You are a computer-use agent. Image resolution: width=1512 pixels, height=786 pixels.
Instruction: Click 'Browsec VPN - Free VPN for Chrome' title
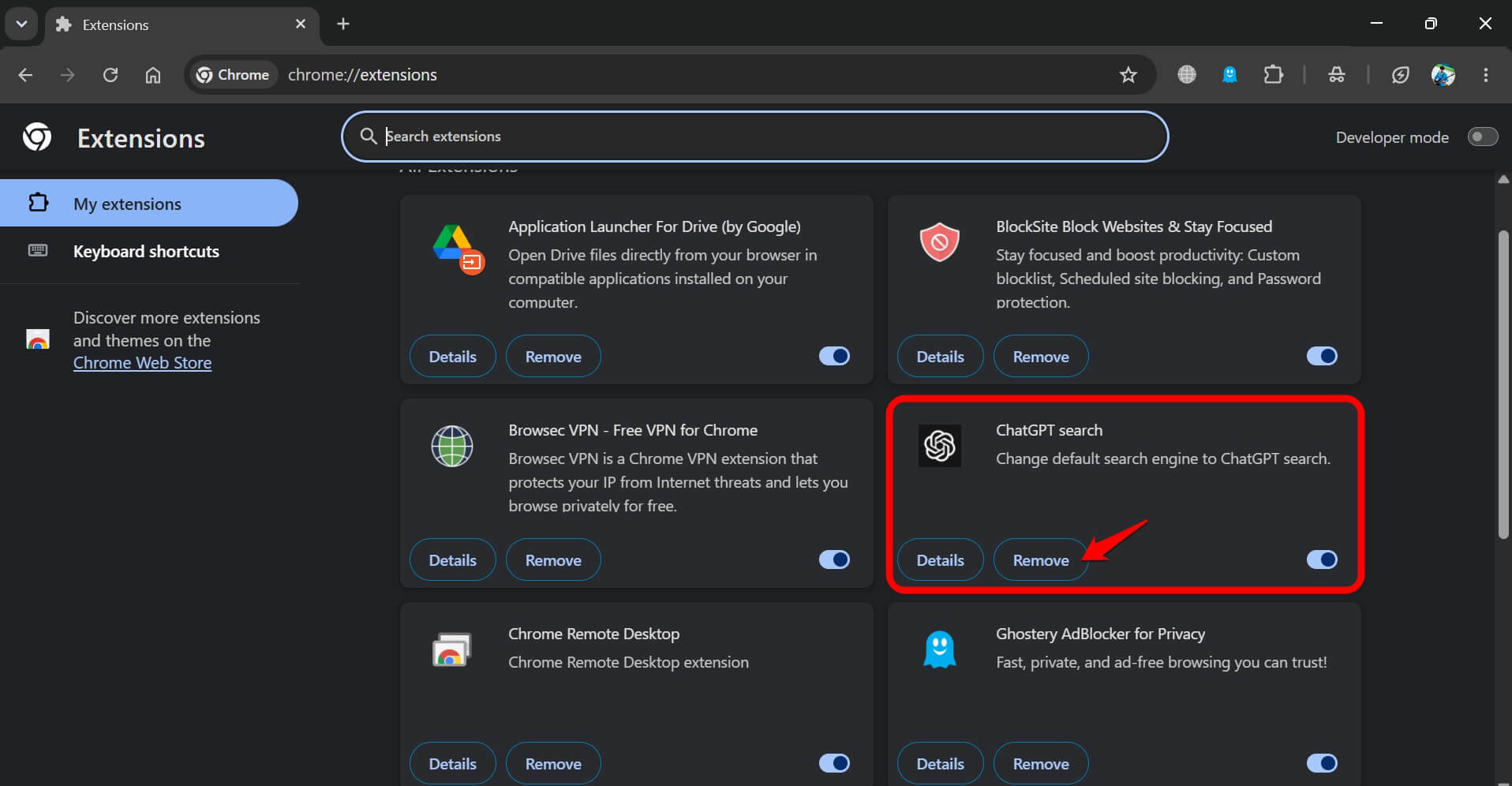(633, 430)
